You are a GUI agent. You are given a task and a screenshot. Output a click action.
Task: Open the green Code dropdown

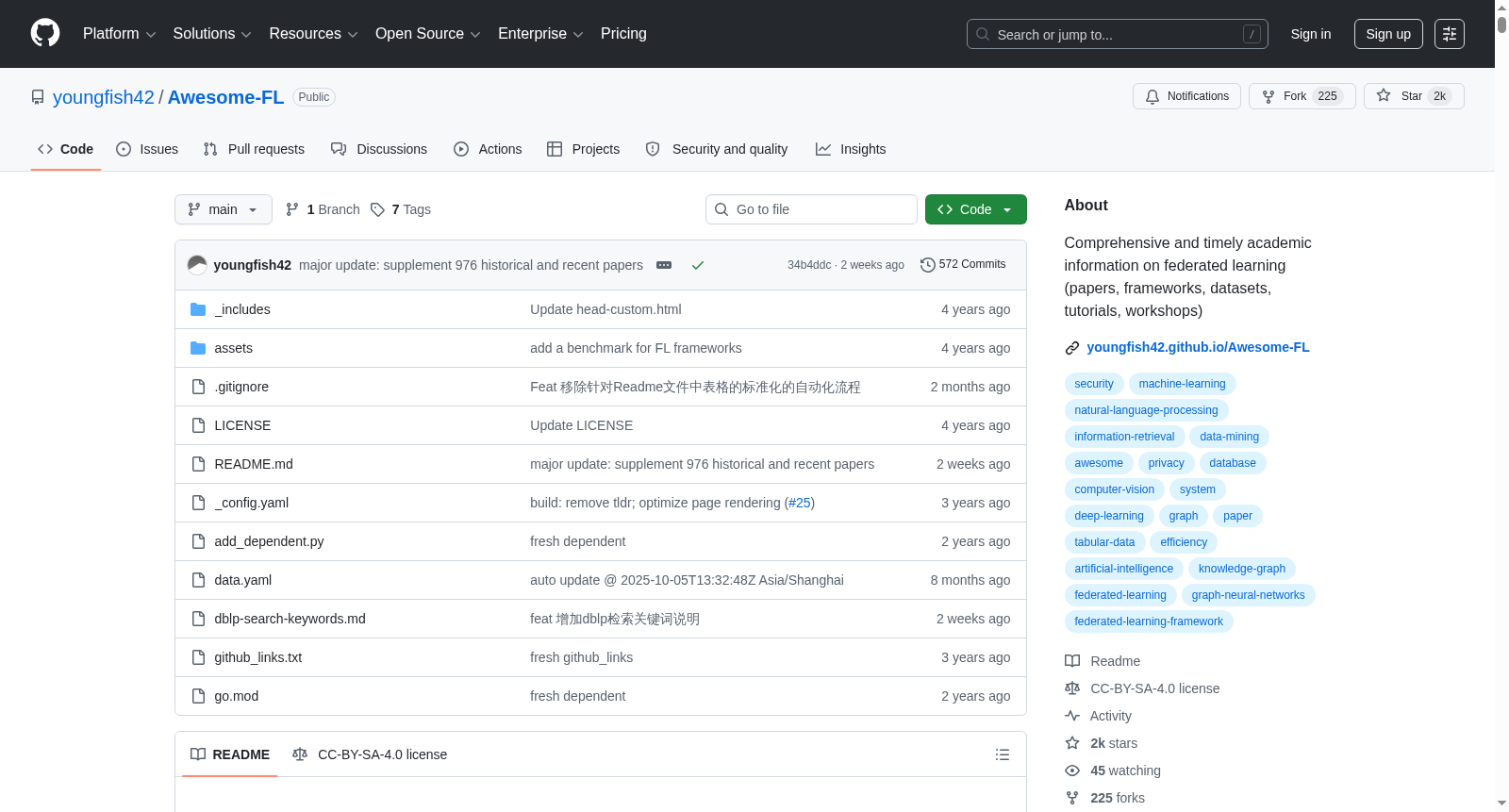(x=976, y=209)
